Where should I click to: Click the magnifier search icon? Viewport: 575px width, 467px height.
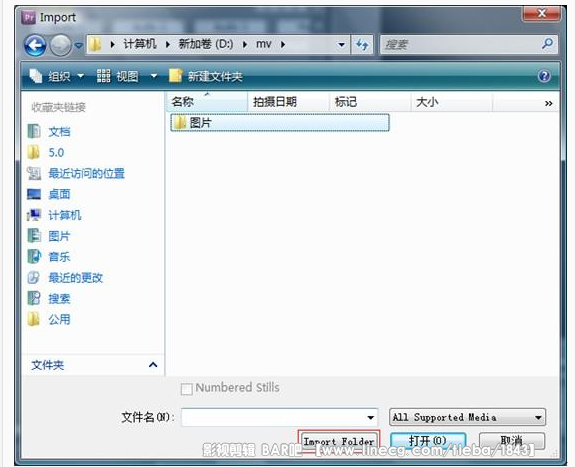547,44
